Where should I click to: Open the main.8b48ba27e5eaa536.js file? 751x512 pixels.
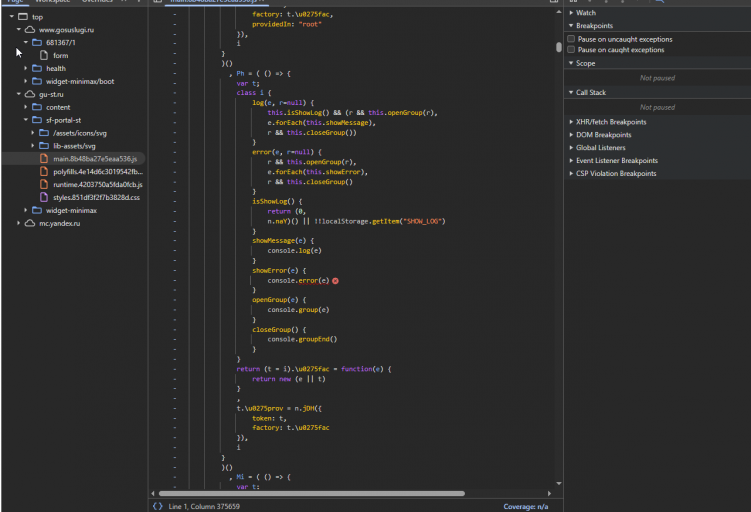tap(95, 159)
